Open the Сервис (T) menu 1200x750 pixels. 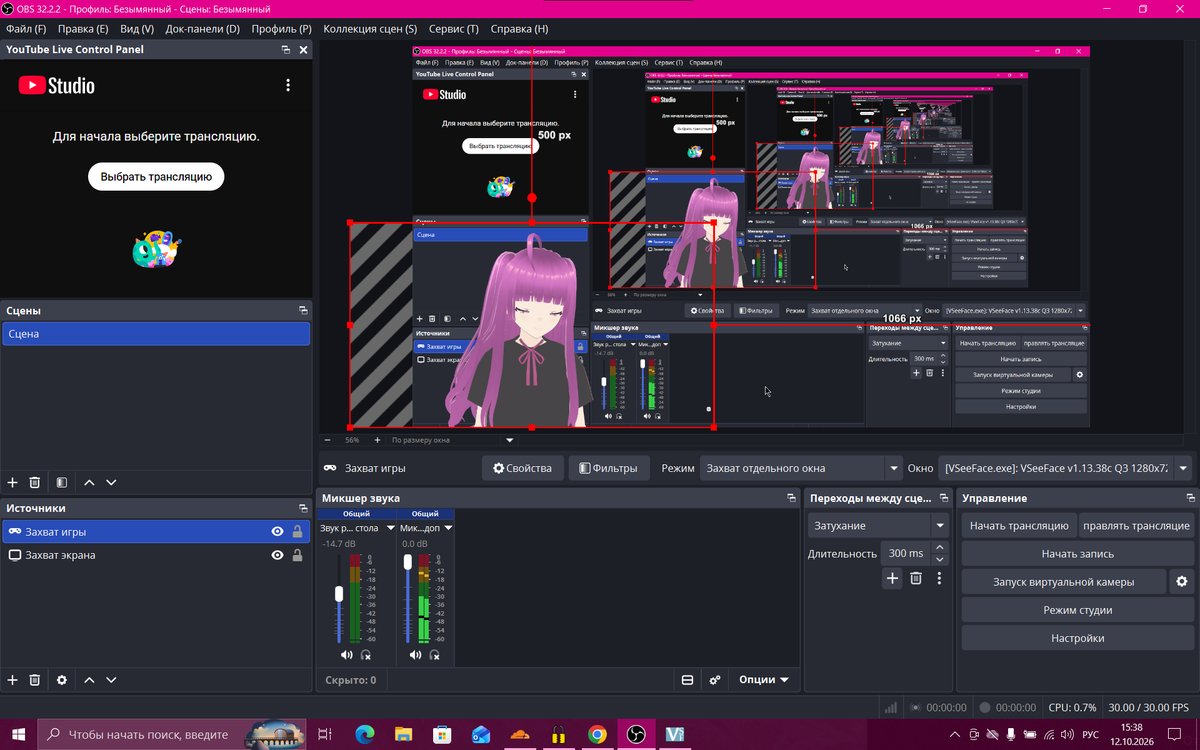pos(454,29)
